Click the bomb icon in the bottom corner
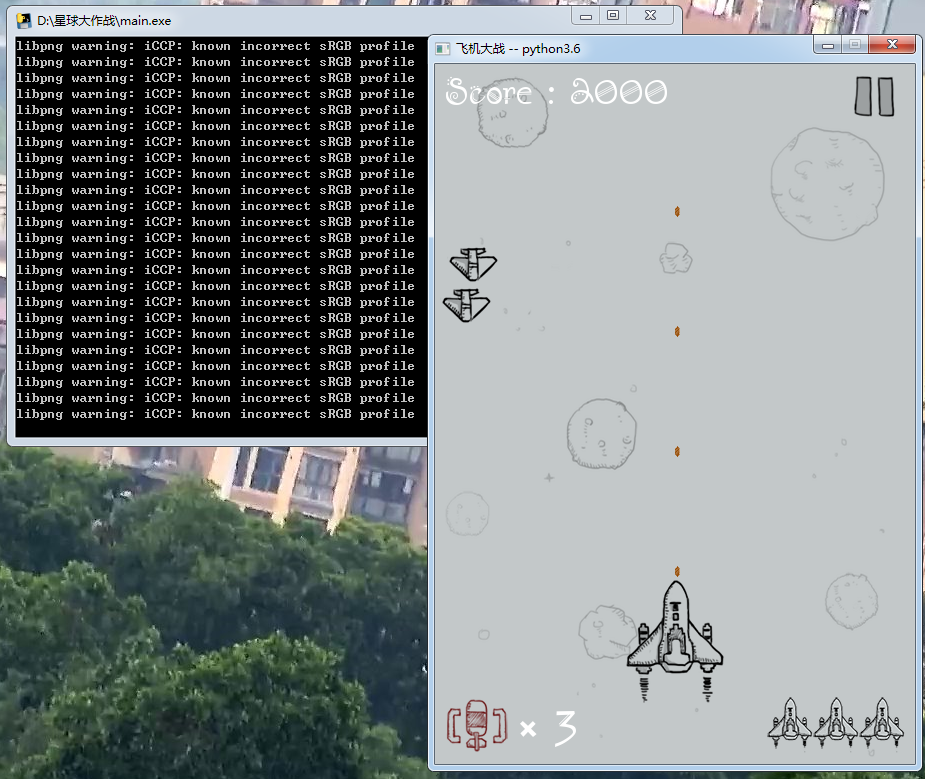The height and width of the screenshot is (779, 925). coord(477,725)
